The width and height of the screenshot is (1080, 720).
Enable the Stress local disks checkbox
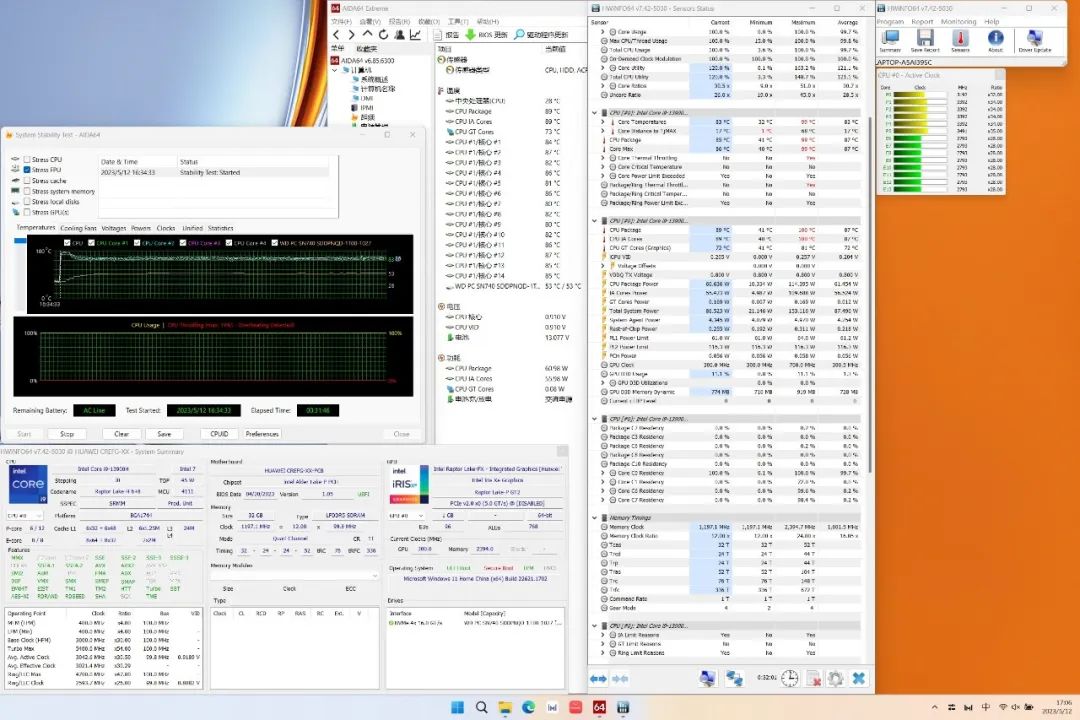(27, 202)
